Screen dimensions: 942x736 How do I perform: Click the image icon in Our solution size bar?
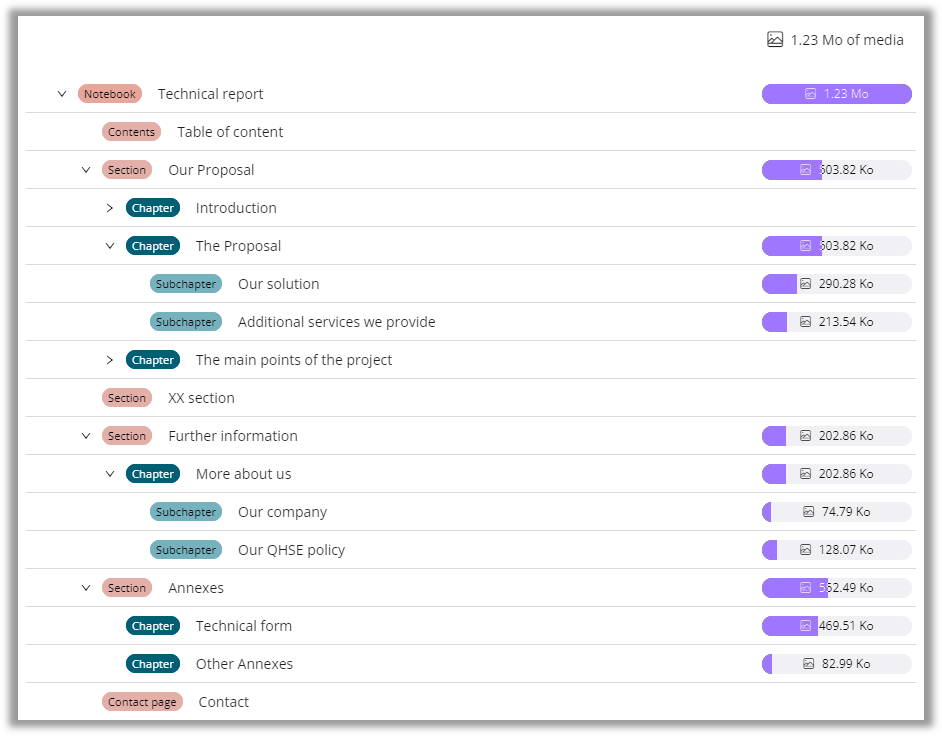pos(805,284)
